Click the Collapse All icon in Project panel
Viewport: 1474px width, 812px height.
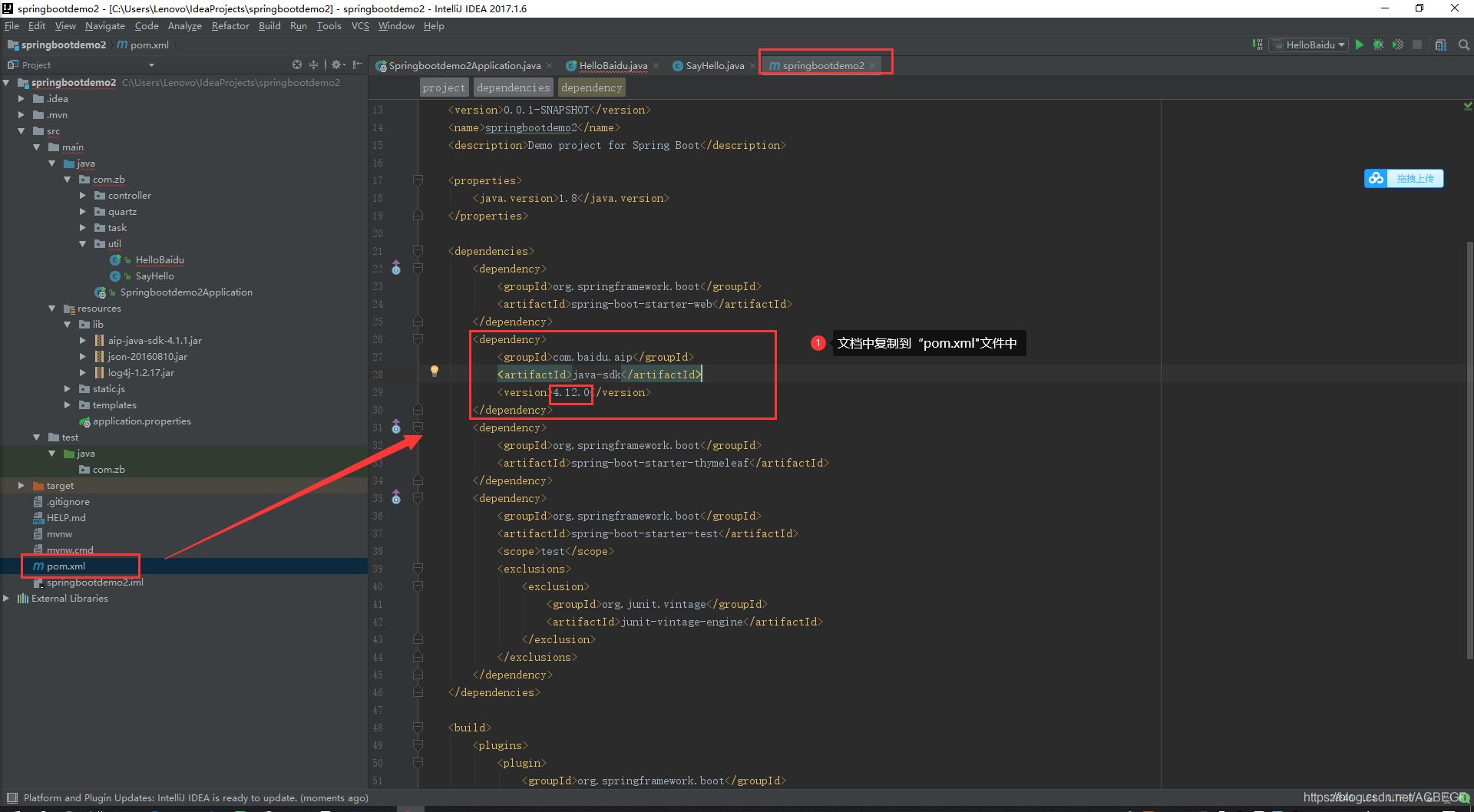314,65
